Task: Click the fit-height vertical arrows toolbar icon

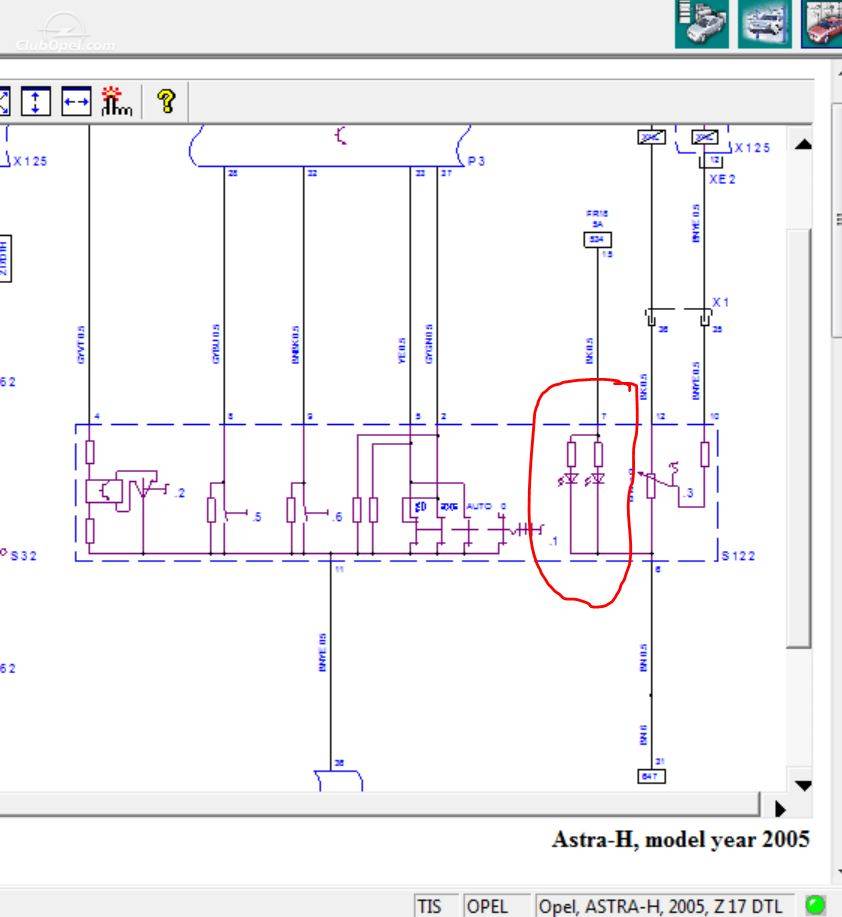Action: [36, 101]
